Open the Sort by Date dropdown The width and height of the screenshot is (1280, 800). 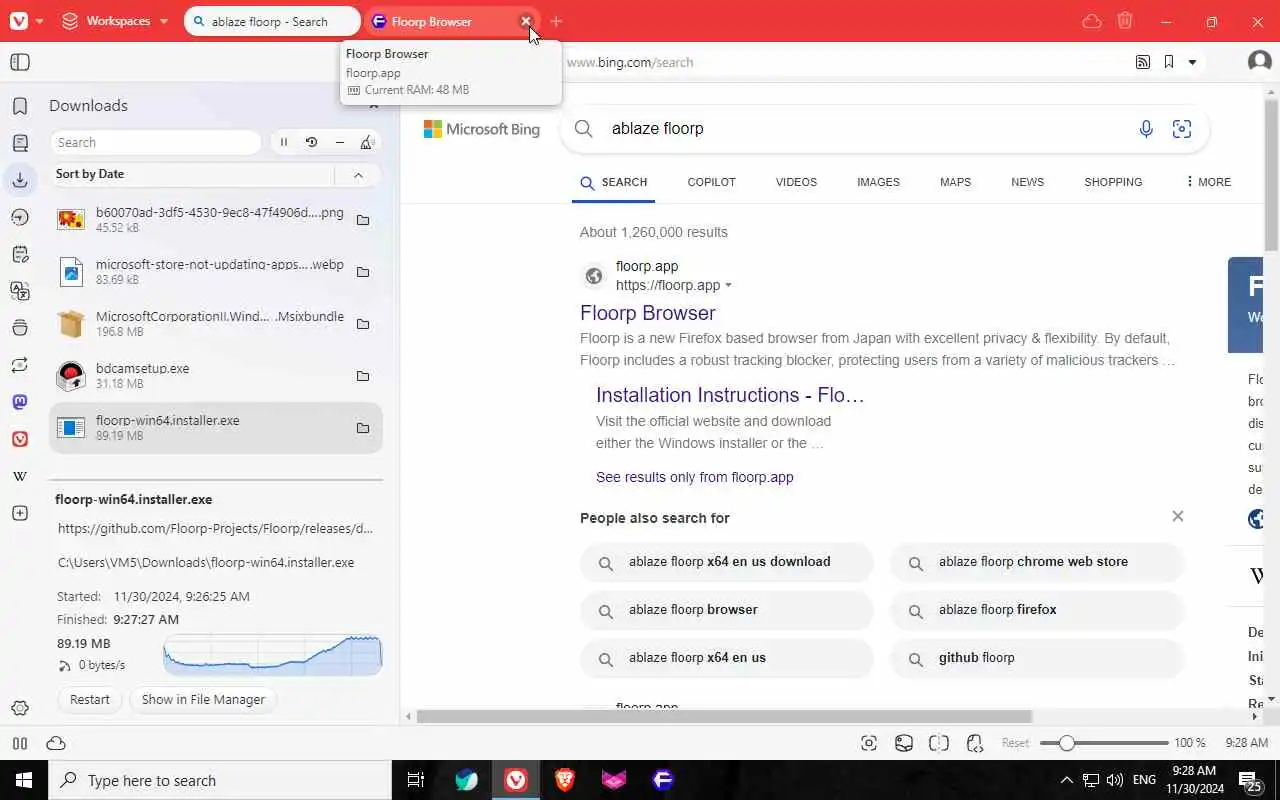pyautogui.click(x=192, y=174)
